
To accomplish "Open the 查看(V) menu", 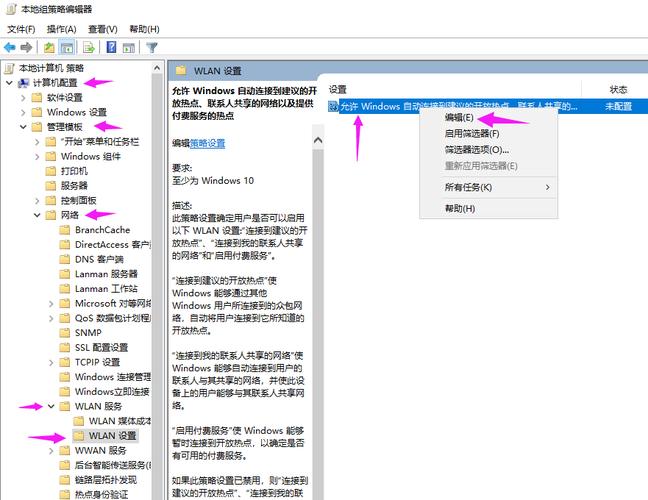I will 103,29.
